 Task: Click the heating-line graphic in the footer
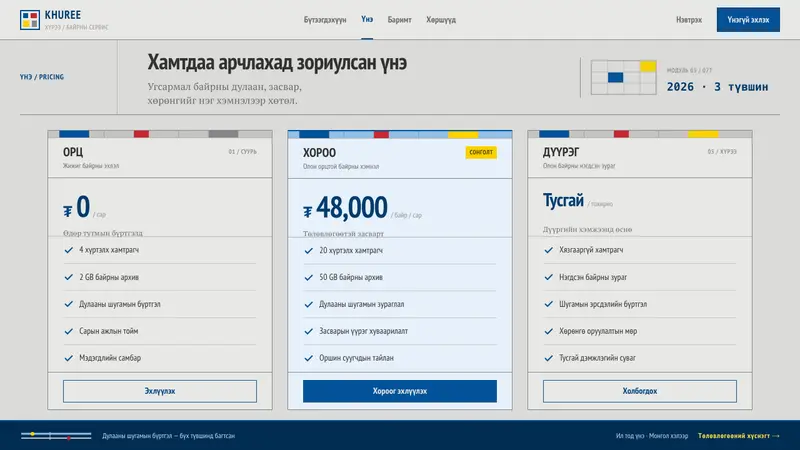[56, 436]
